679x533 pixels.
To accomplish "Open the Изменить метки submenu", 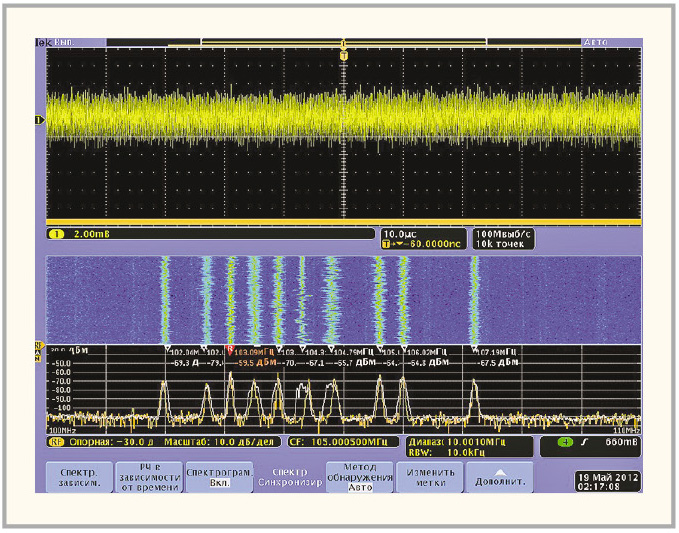I will [x=429, y=477].
